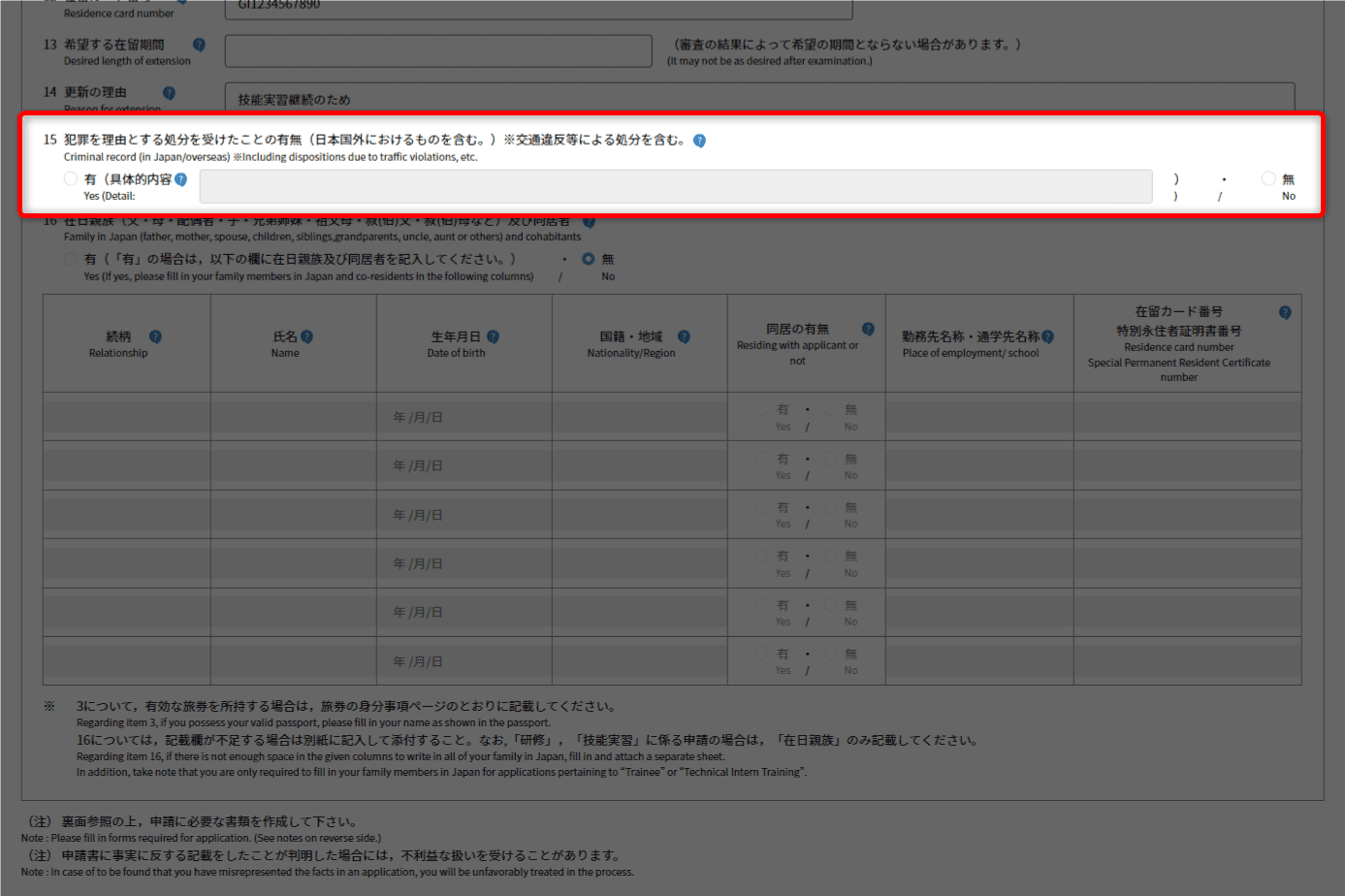Image resolution: width=1345 pixels, height=896 pixels.
Task: Select No for family in Japan
Action: 588,259
